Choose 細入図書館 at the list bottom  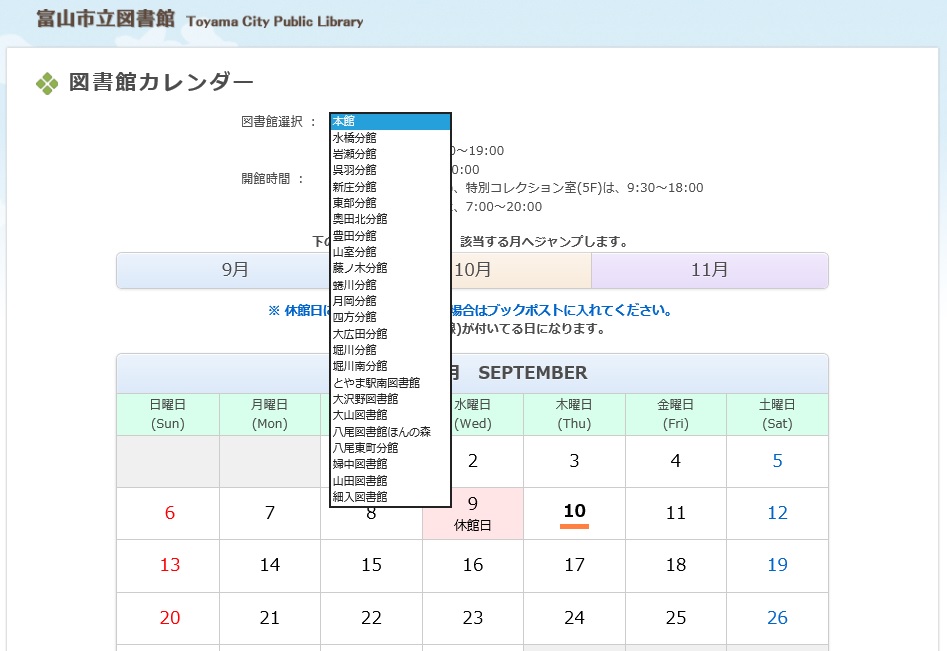point(390,496)
